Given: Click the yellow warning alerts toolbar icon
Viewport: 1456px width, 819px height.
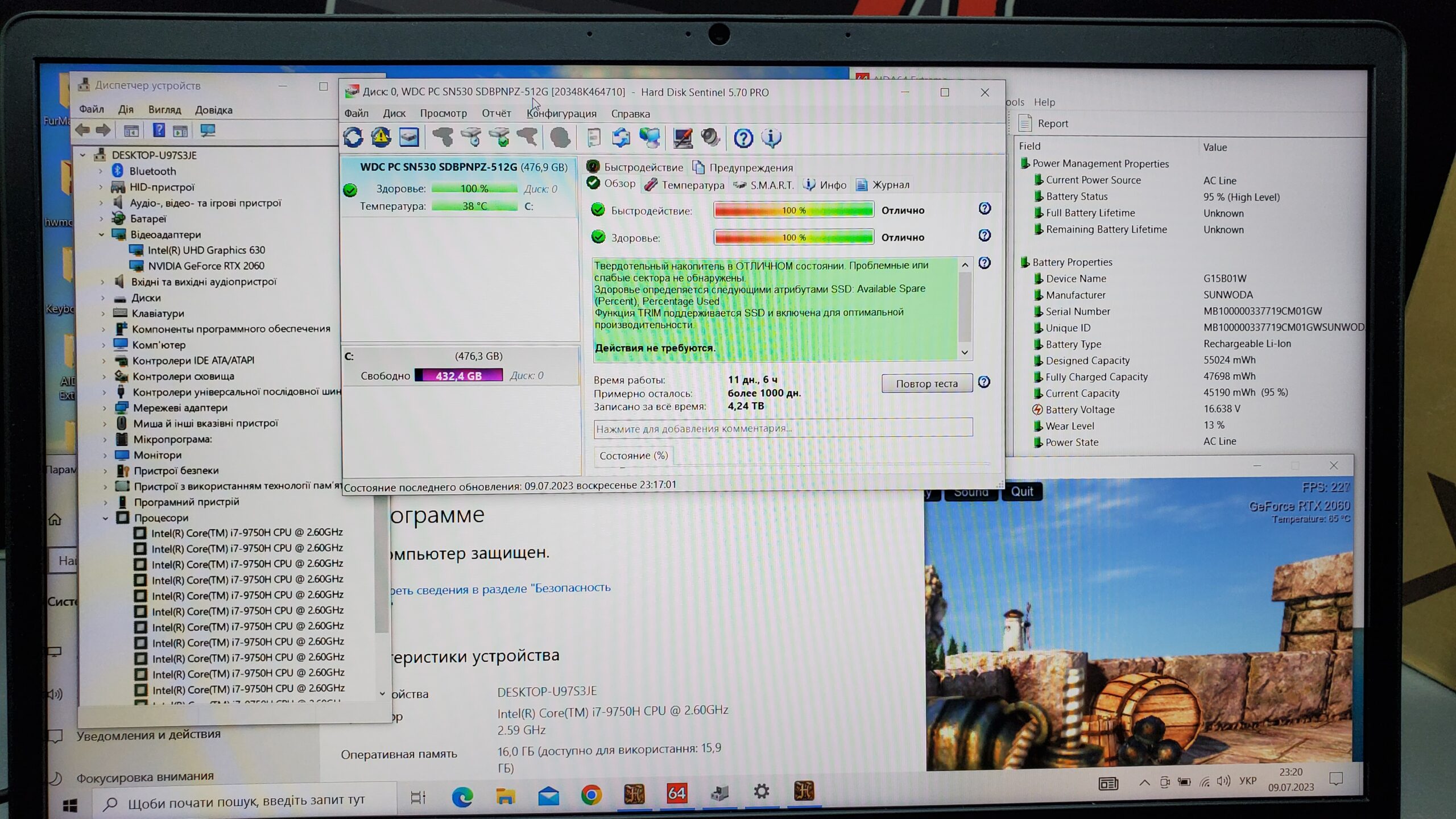Looking at the screenshot, I should click(380, 137).
